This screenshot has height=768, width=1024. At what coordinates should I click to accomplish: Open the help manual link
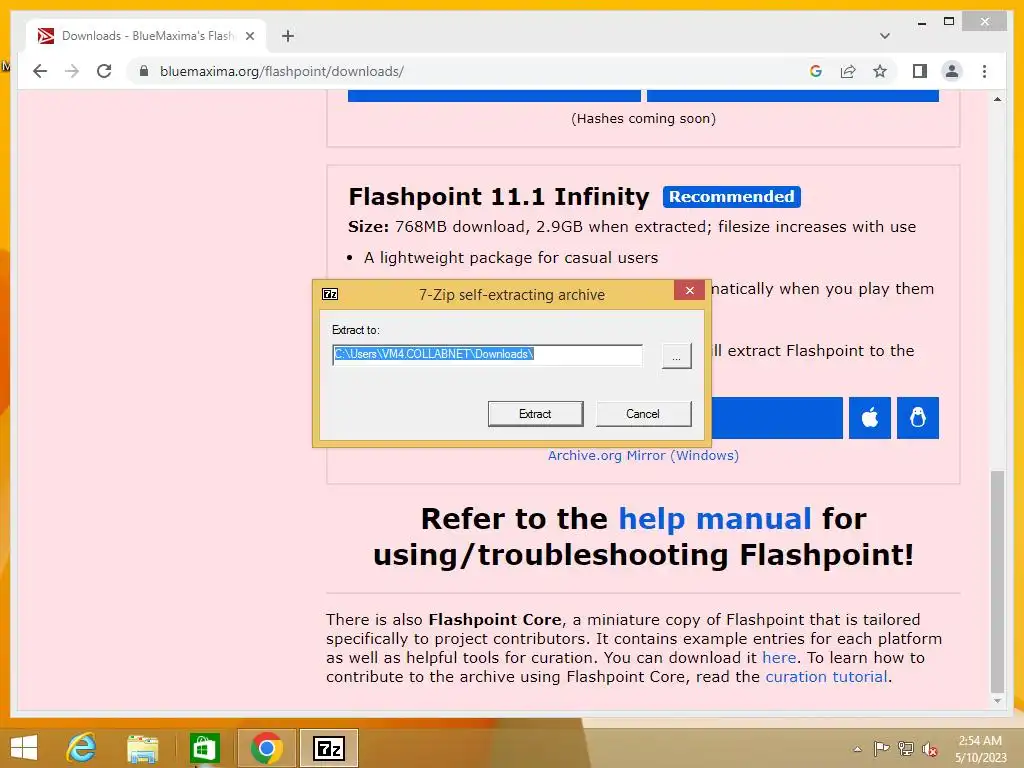tap(715, 519)
